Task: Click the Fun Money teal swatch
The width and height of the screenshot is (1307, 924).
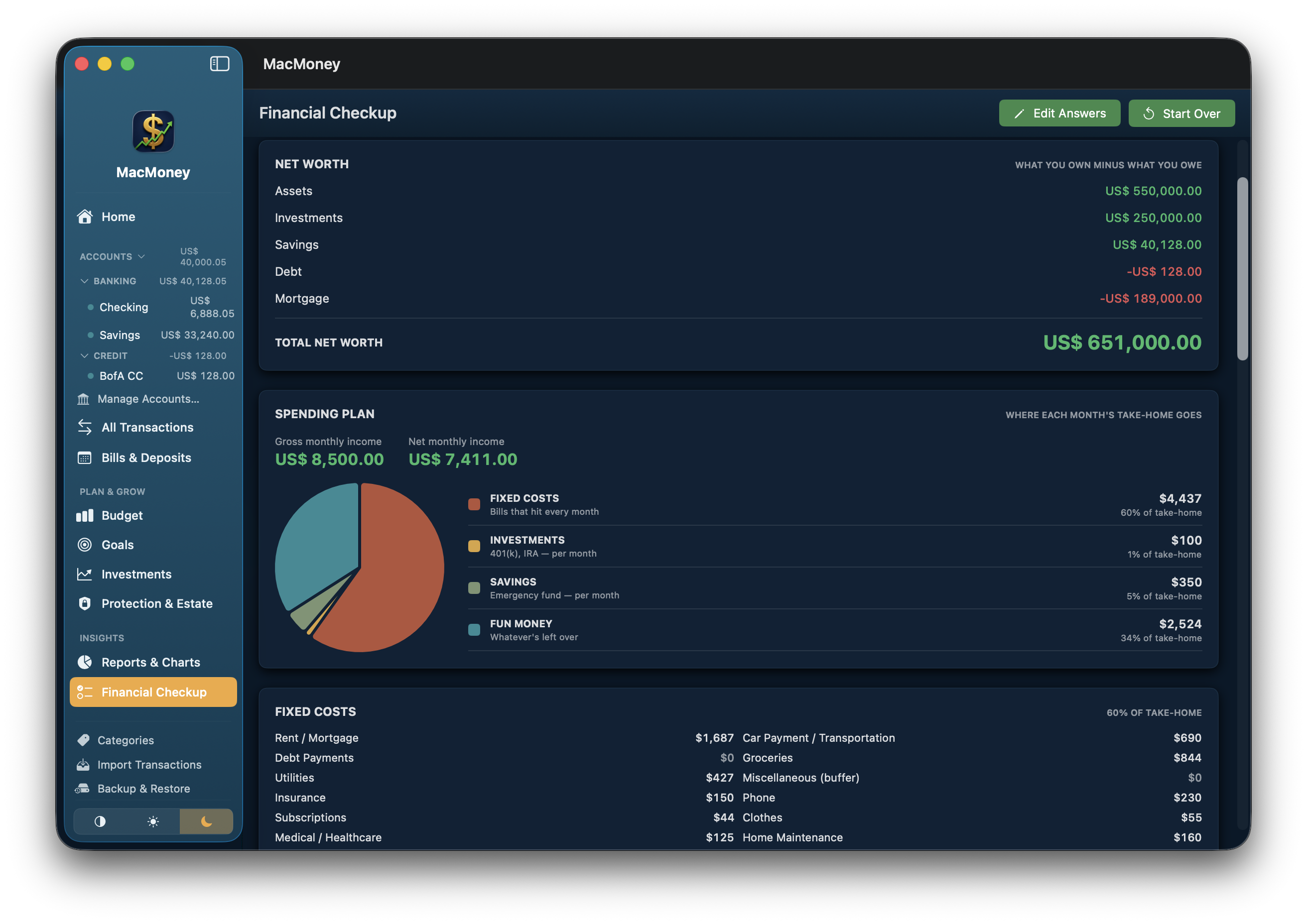Action: [x=474, y=630]
